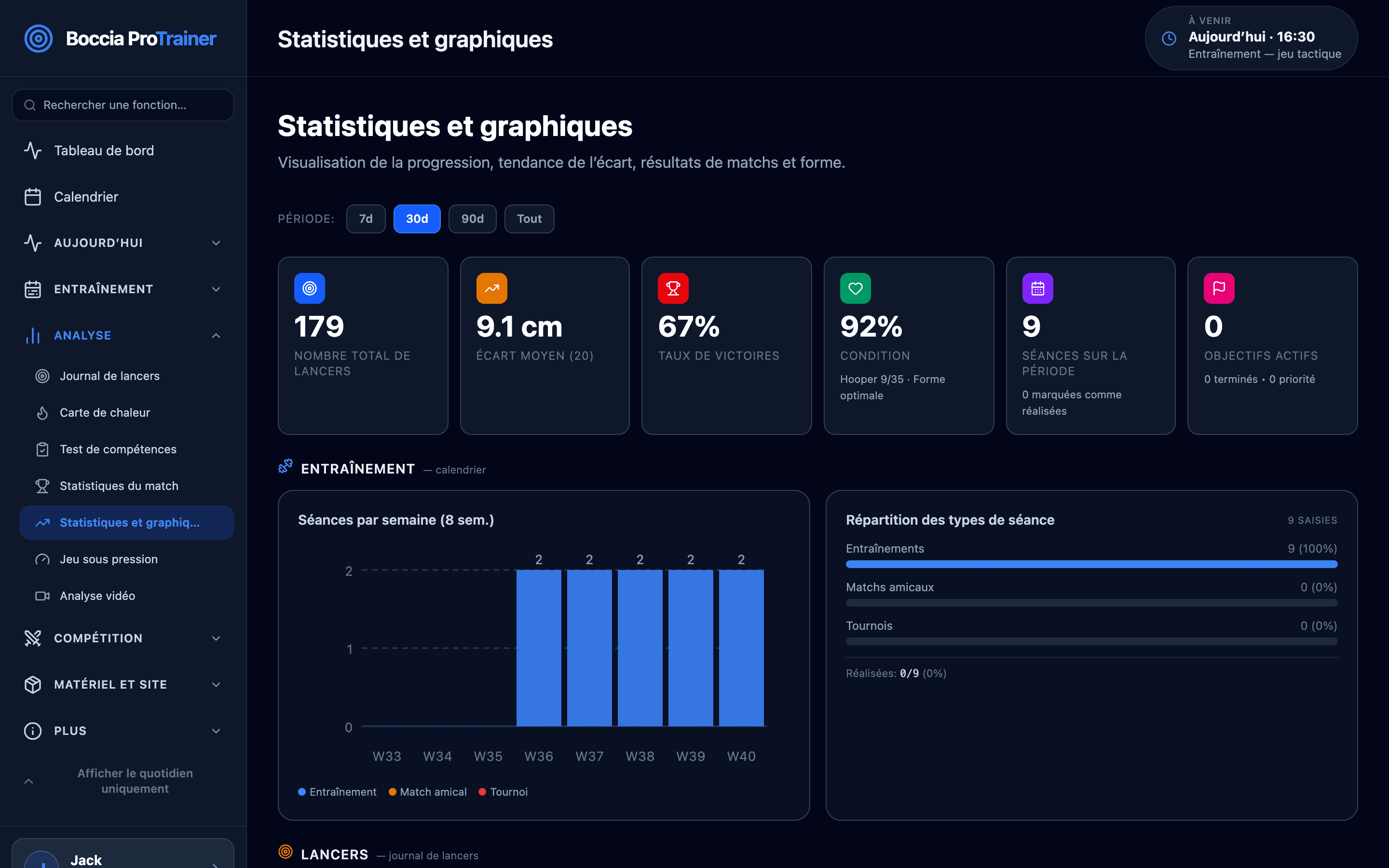Click the orange target icon beside Lancers heading
This screenshot has width=1389, height=868.
tap(285, 852)
